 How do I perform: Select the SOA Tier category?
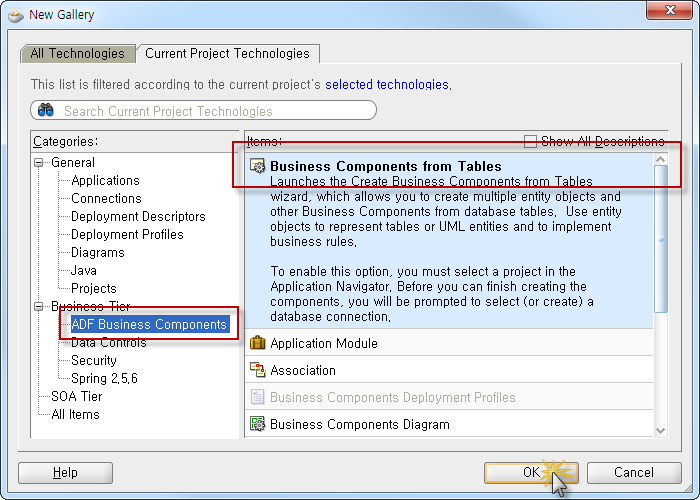click(77, 396)
